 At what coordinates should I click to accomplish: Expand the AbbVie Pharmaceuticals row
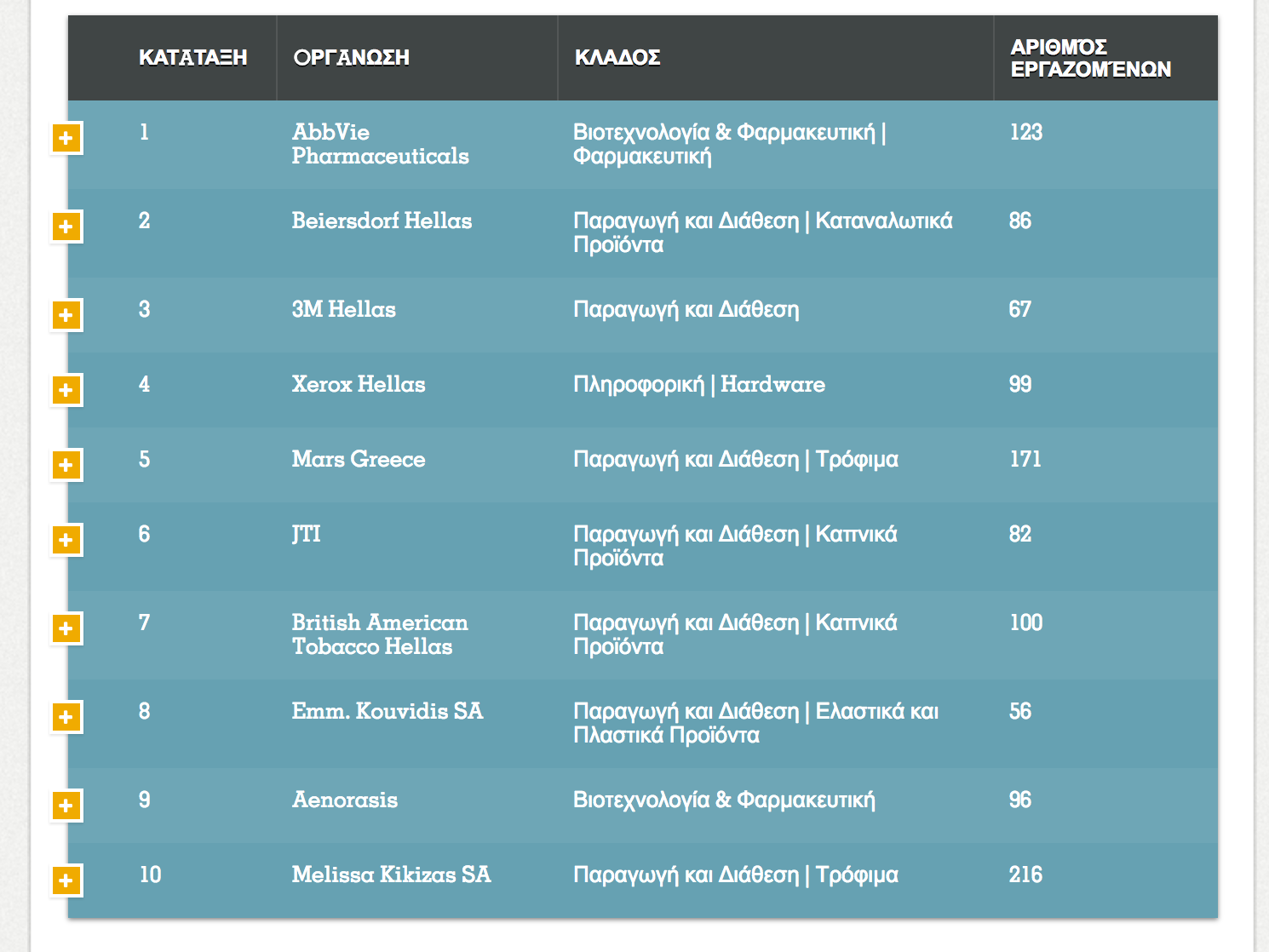coord(66,138)
